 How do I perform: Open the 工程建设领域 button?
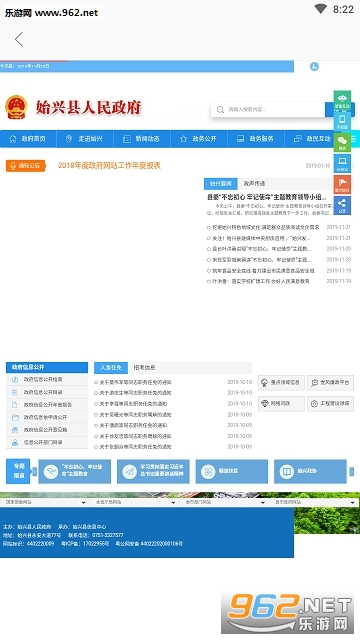coord(330,404)
